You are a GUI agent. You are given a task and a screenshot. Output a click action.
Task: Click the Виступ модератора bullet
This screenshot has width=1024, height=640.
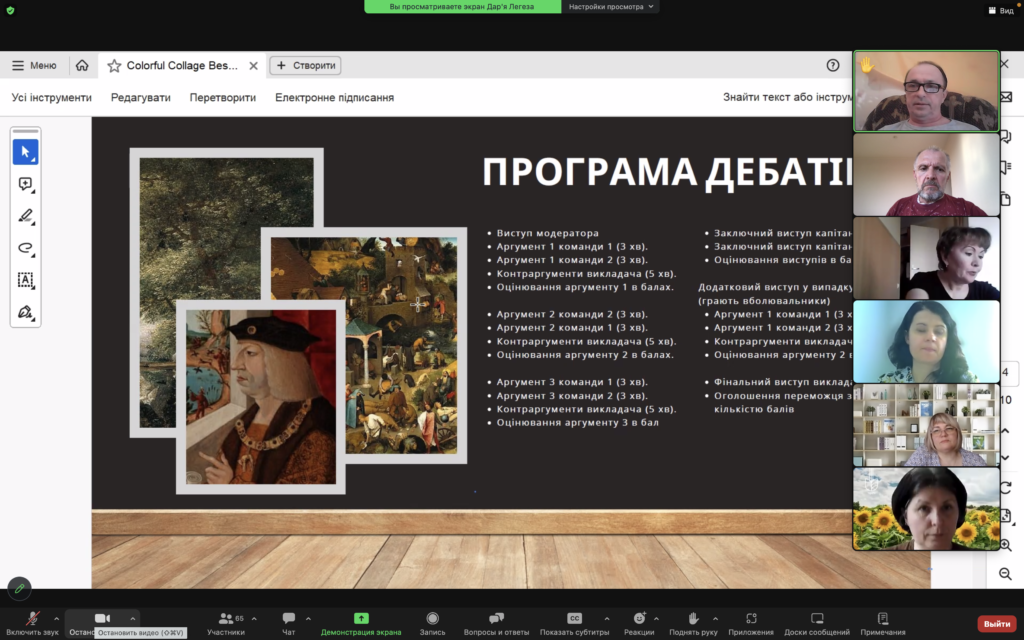point(547,233)
